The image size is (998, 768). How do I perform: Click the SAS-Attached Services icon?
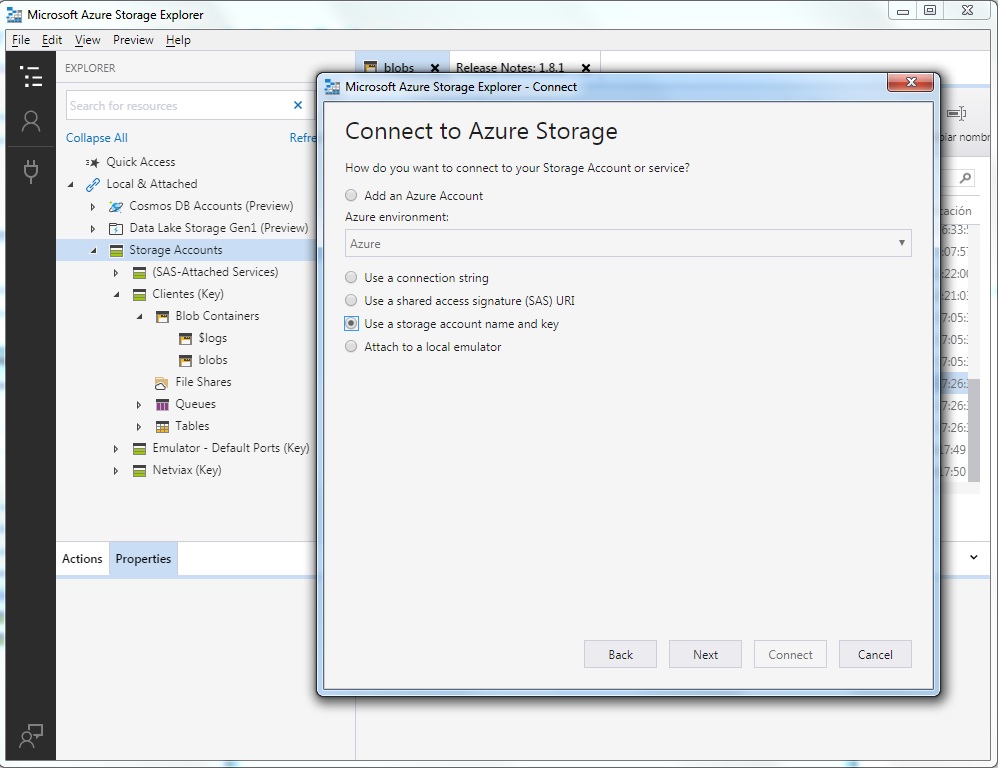[139, 272]
